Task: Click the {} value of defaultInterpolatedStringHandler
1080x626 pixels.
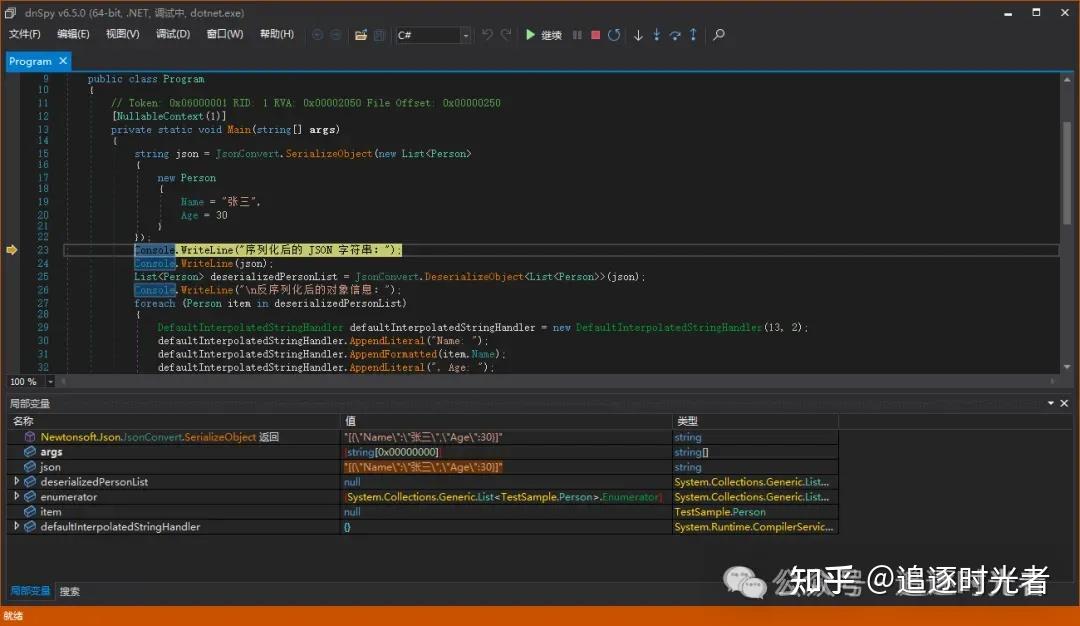Action: point(347,527)
